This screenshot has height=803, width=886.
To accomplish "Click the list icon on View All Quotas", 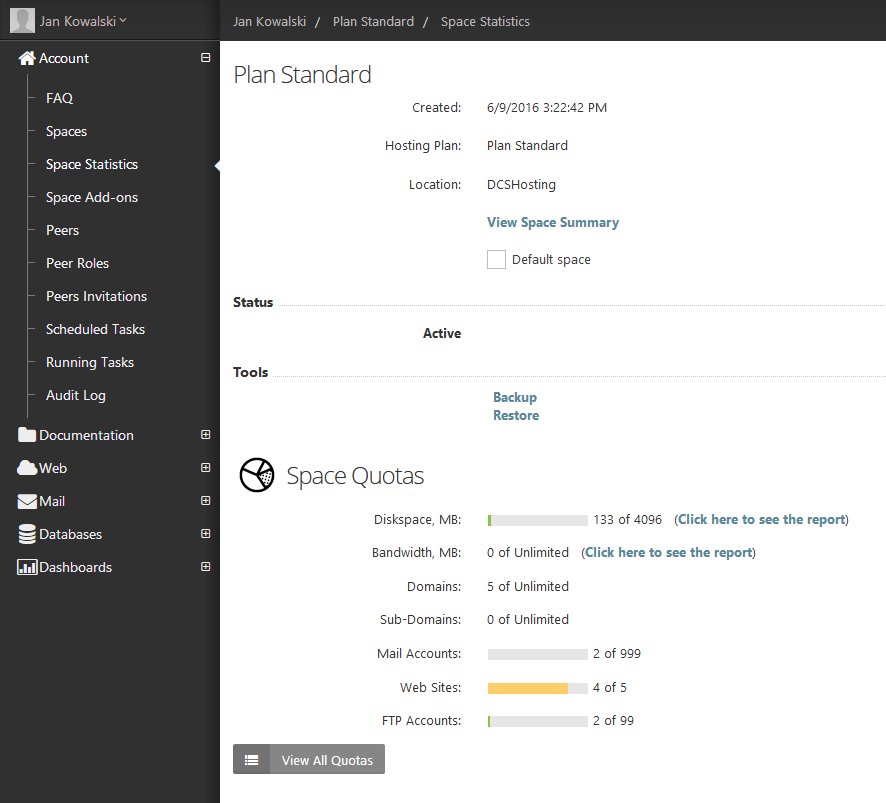I will coord(251,760).
